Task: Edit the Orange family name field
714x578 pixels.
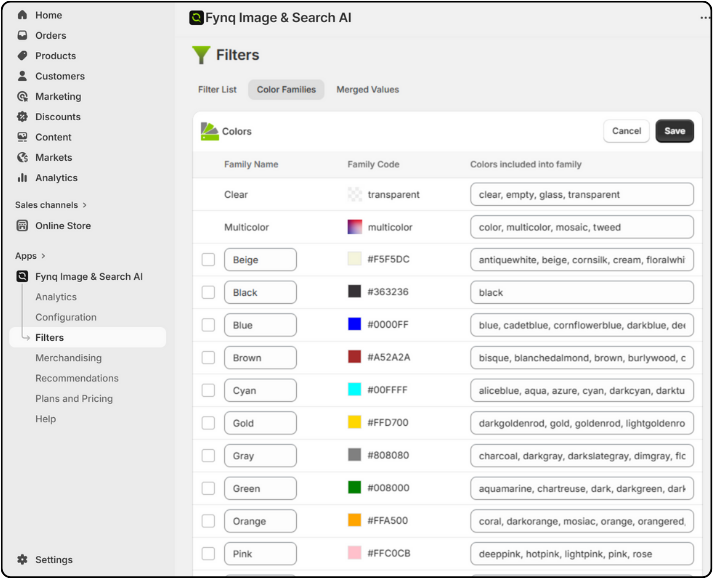Action: pos(260,521)
